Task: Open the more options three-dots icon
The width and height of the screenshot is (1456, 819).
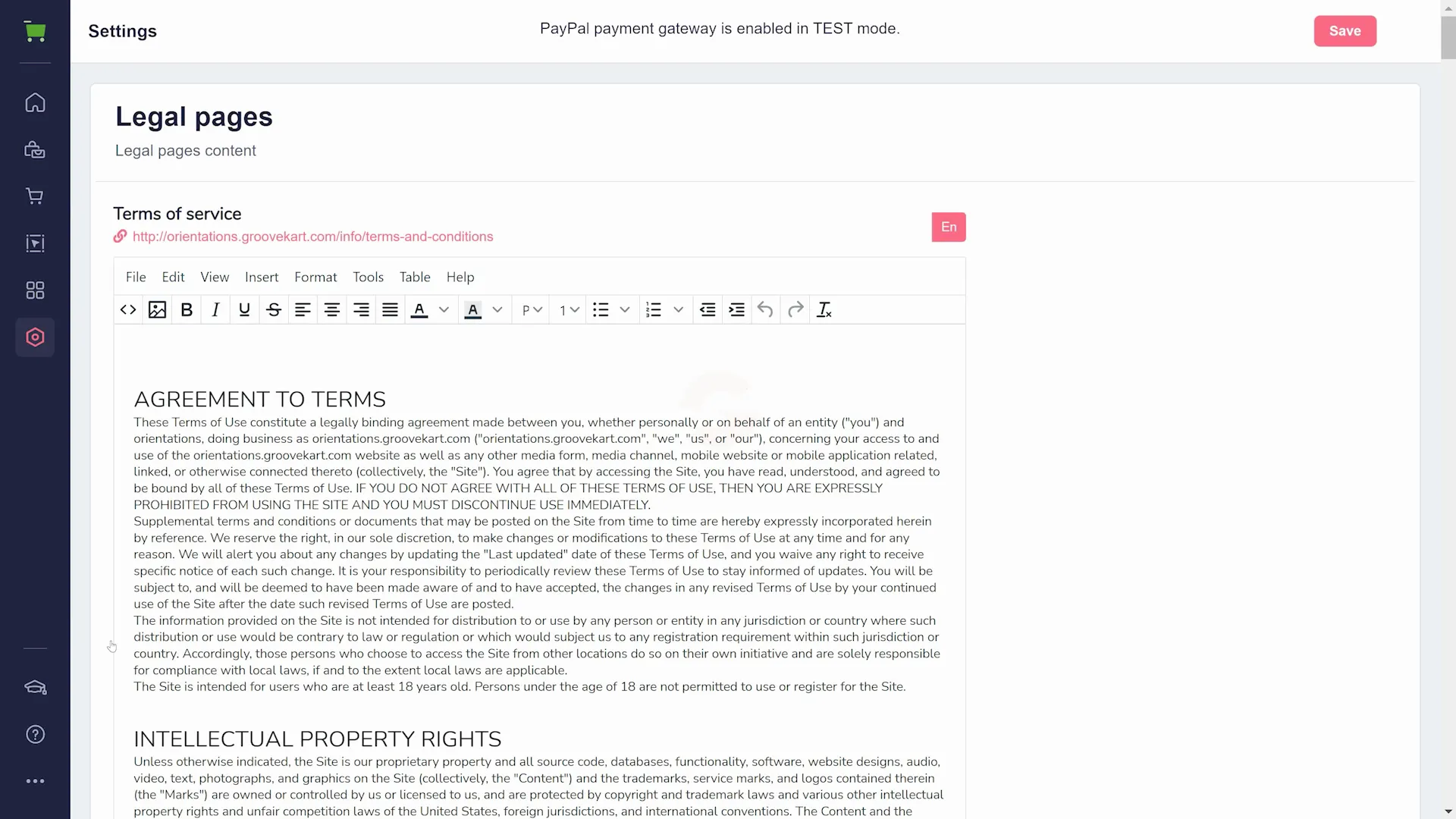Action: (x=35, y=781)
